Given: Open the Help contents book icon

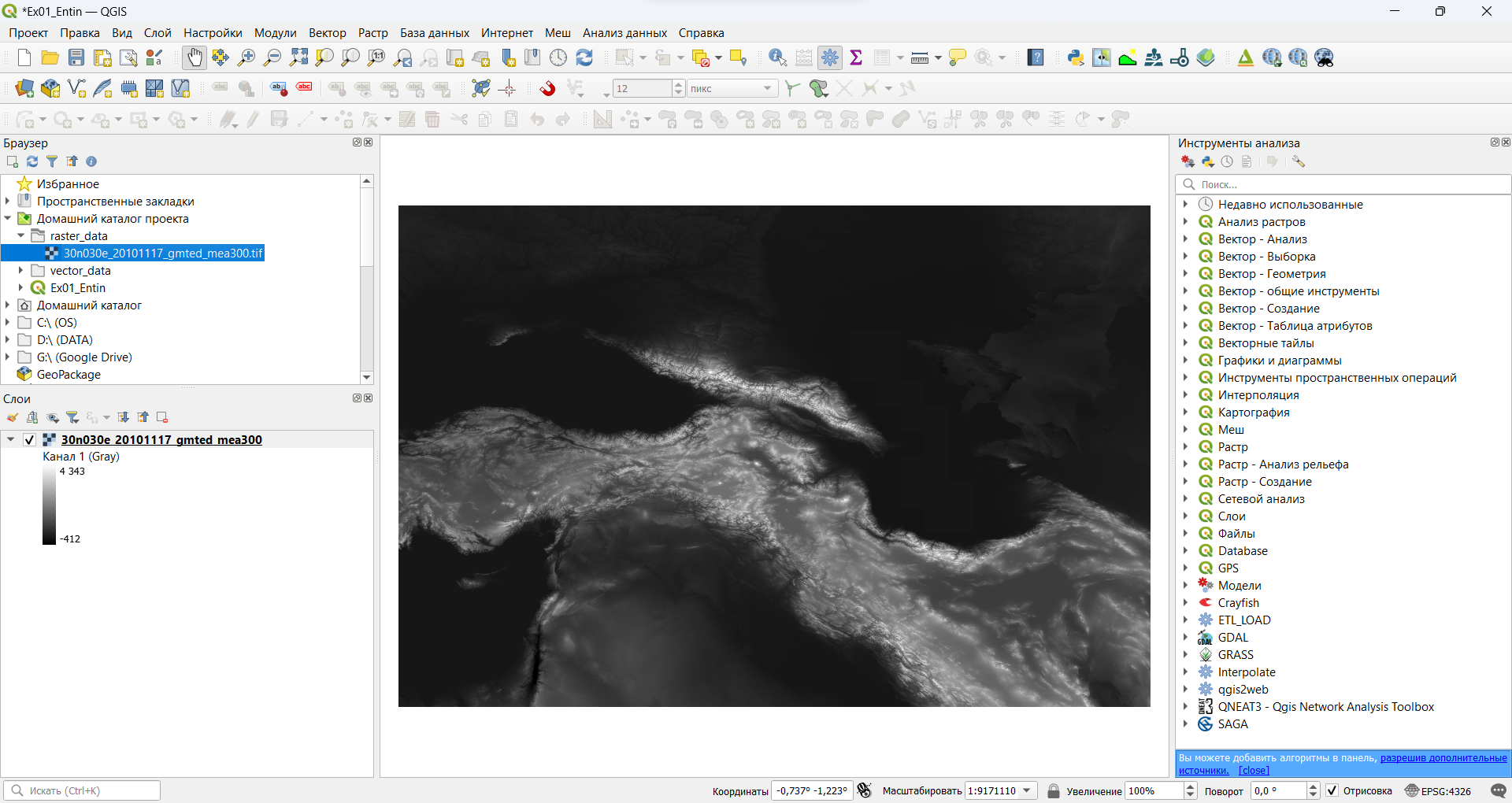Looking at the screenshot, I should point(1036,57).
